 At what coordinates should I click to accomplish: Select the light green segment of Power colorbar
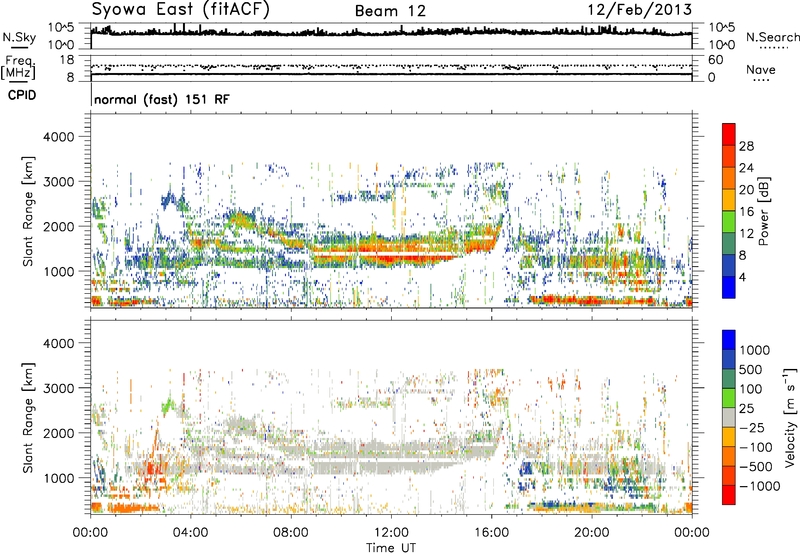click(x=729, y=221)
